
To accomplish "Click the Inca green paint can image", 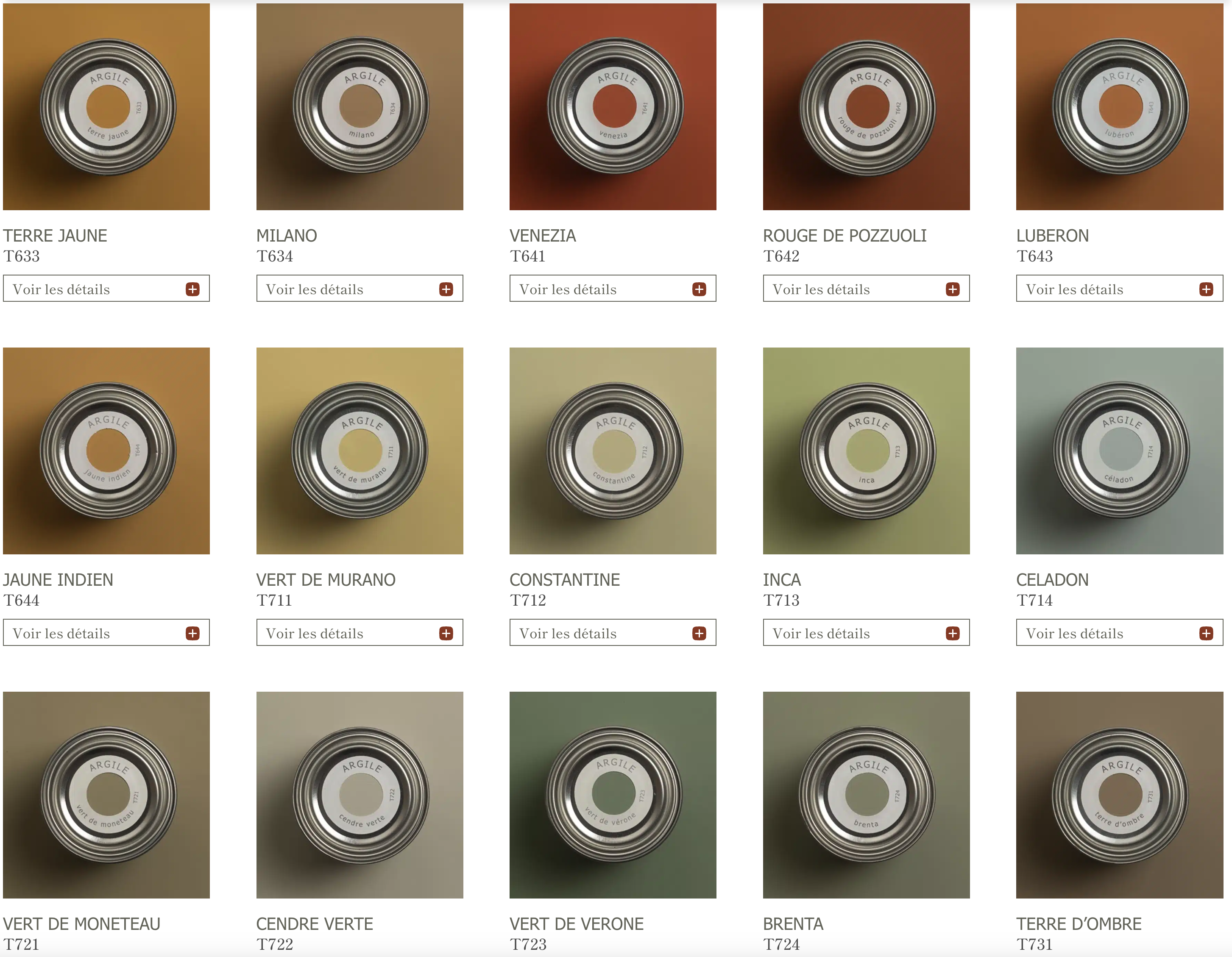I will pos(866,451).
